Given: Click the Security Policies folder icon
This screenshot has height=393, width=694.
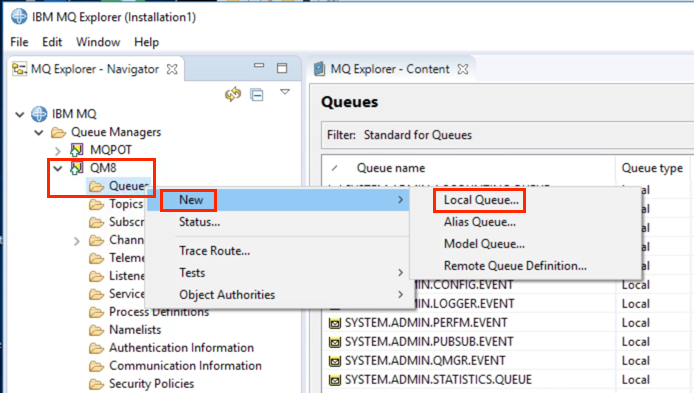Looking at the screenshot, I should coord(96,384).
